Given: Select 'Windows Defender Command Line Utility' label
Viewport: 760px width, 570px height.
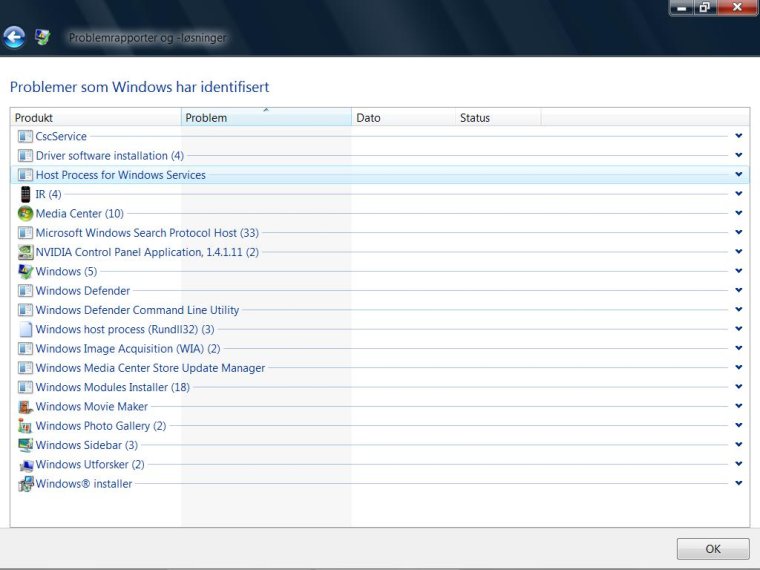Looking at the screenshot, I should (137, 310).
